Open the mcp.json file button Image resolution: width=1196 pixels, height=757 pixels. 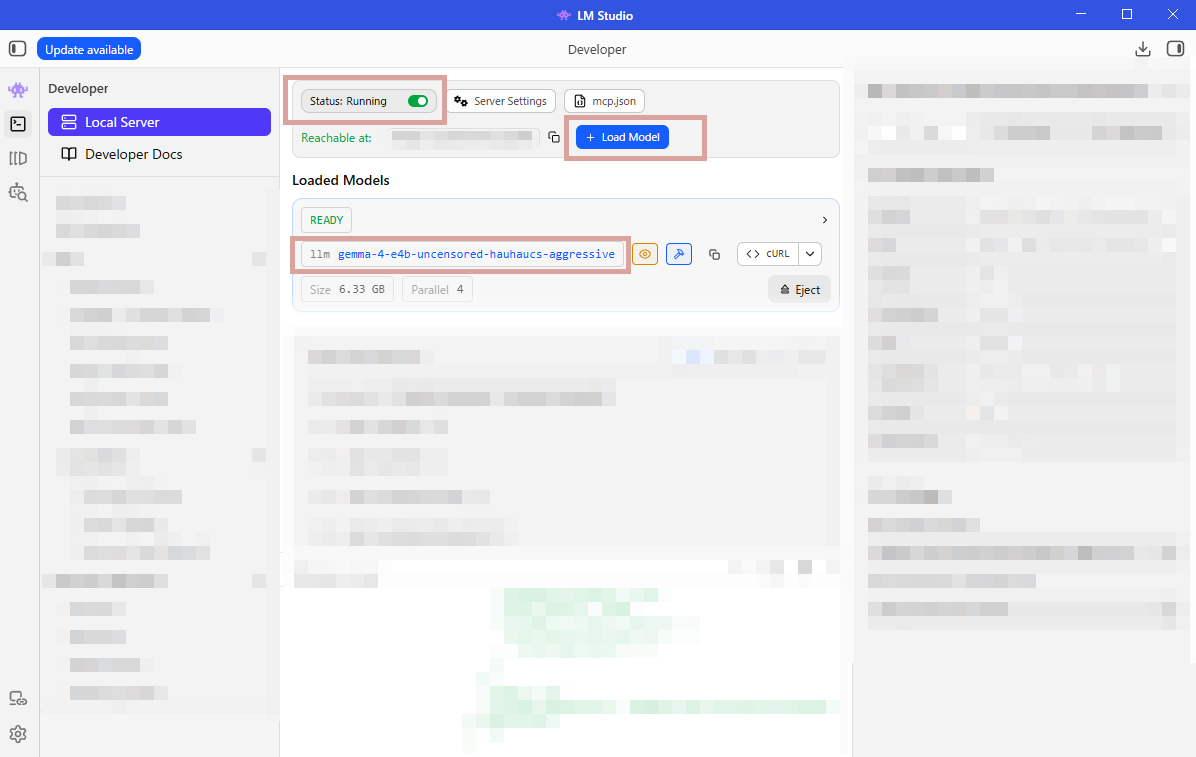pyautogui.click(x=605, y=101)
